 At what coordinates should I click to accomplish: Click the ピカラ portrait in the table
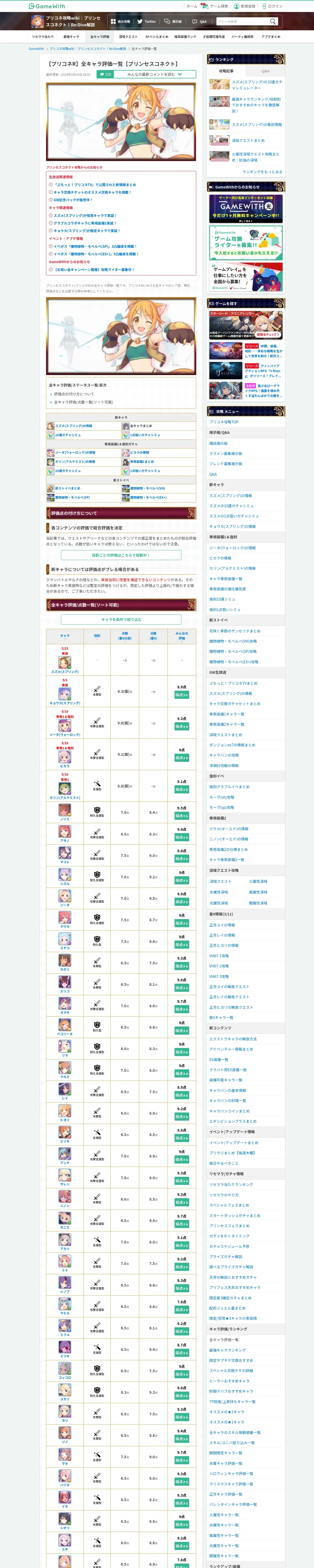65,757
